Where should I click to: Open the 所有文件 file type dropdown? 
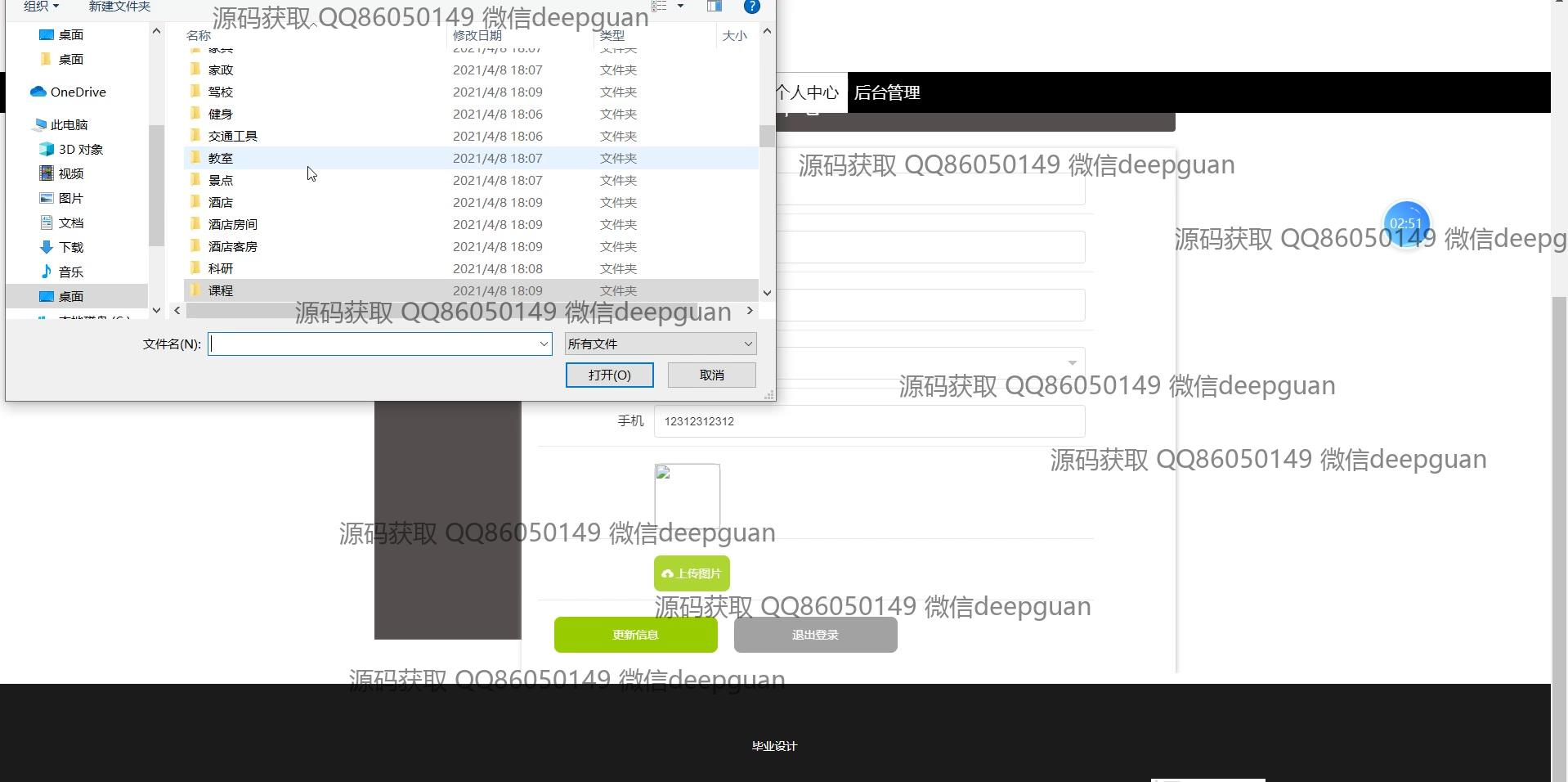coord(660,344)
